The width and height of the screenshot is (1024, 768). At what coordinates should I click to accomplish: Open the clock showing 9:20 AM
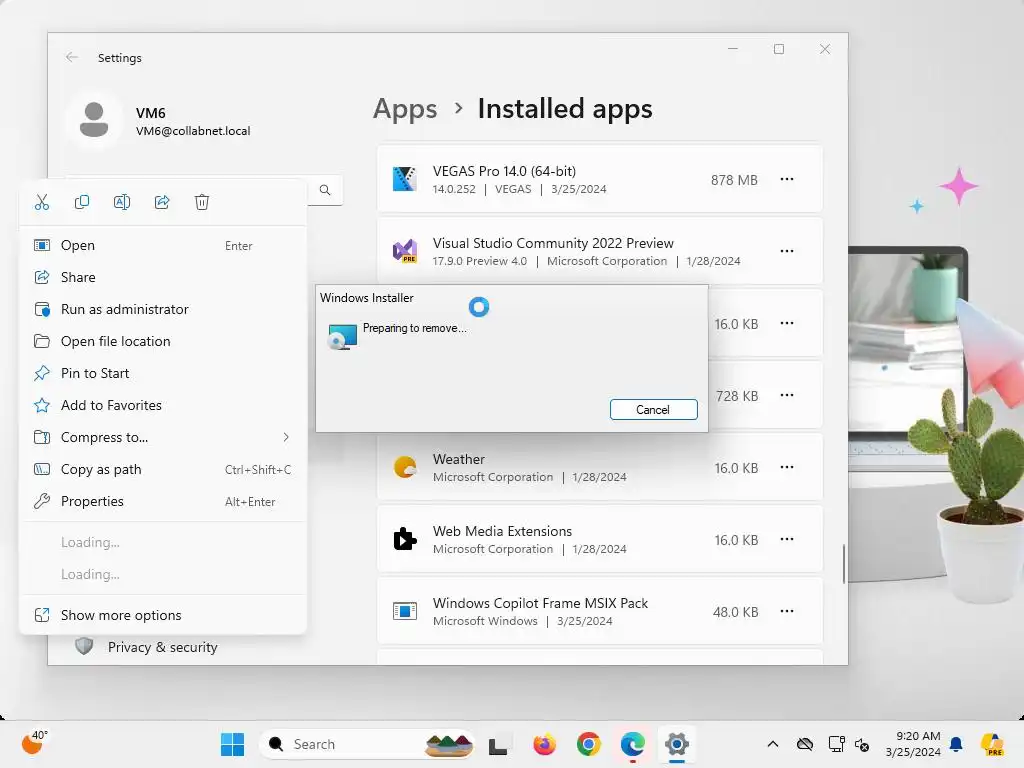coord(913,744)
